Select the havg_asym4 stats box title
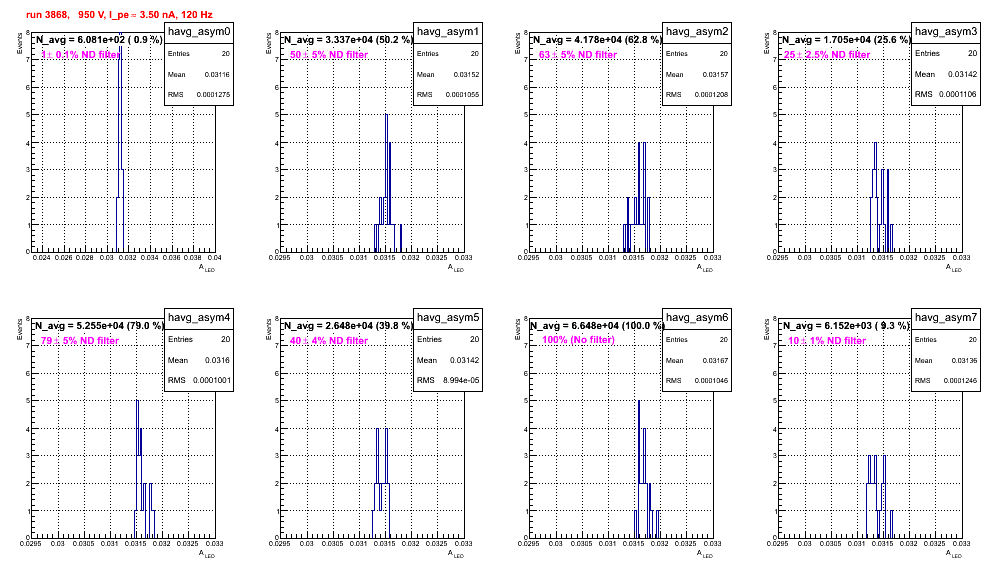The width and height of the screenshot is (996, 572). 199,318
